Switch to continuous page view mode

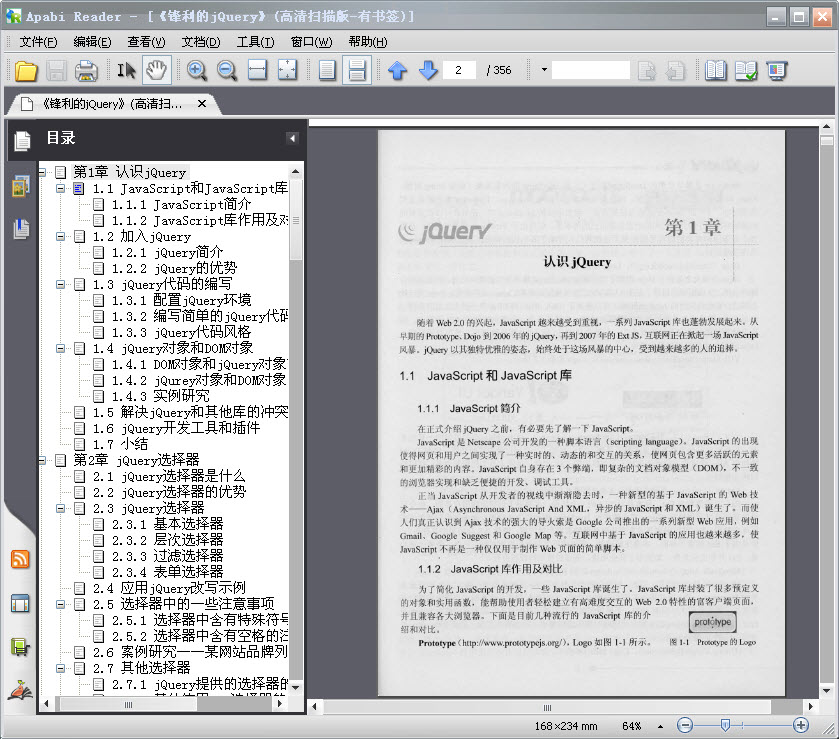tap(357, 71)
